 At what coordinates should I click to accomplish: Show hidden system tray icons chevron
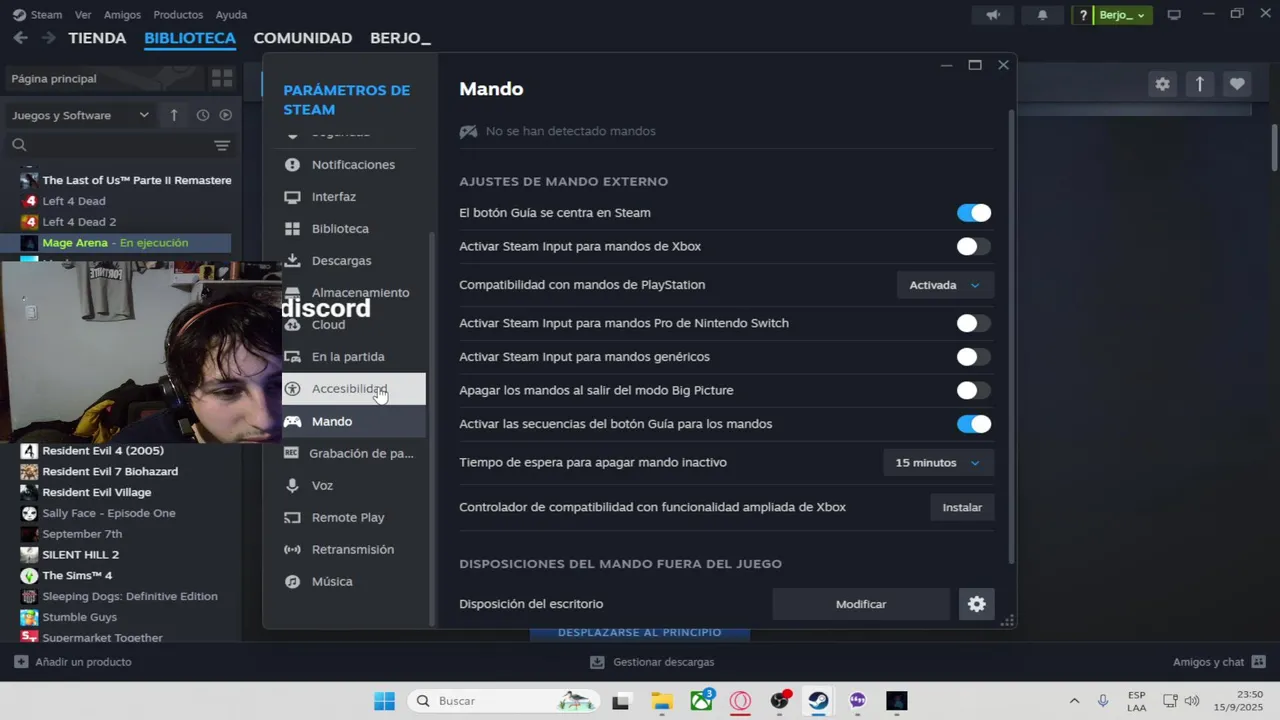click(x=1074, y=701)
